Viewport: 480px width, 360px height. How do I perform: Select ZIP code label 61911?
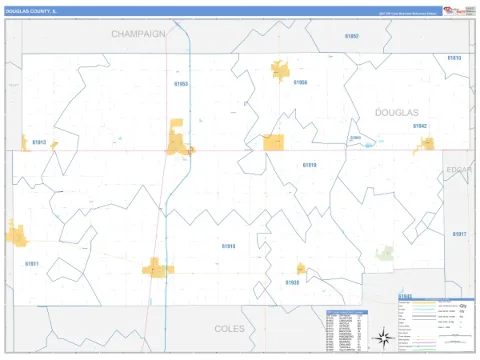point(32,264)
